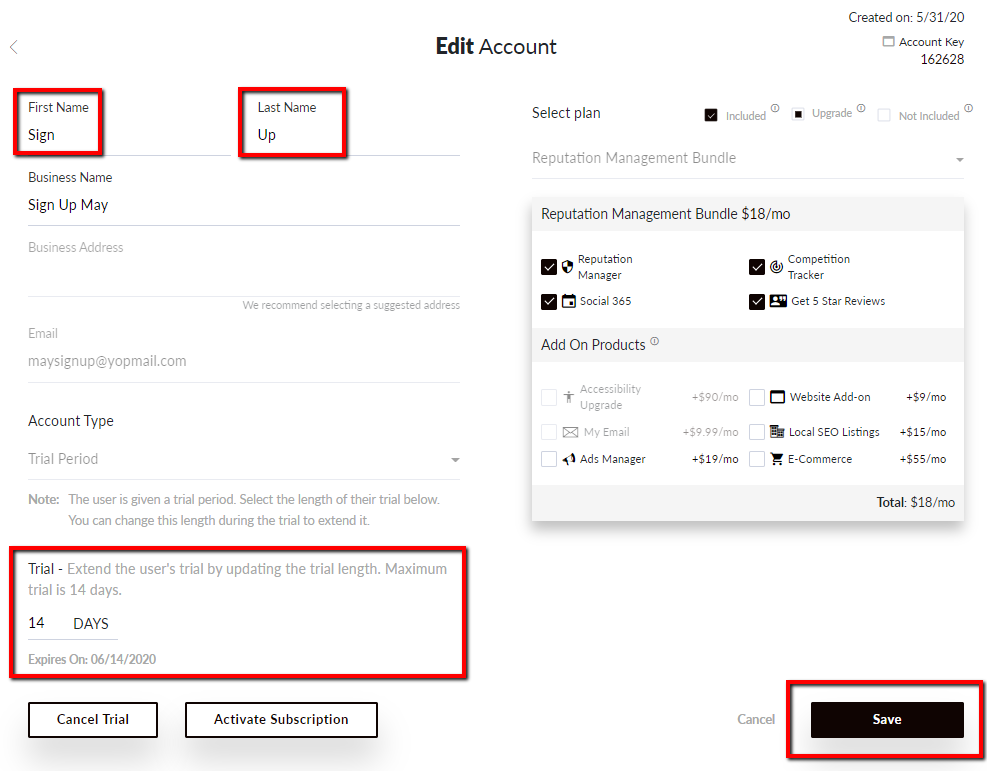This screenshot has width=987, height=771.
Task: Click the Get 5 Star Reviews icon
Action: click(778, 301)
